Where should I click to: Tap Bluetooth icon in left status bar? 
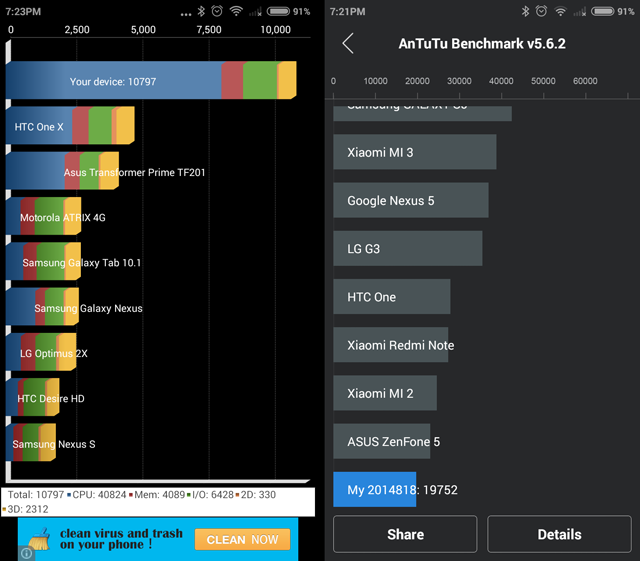(x=201, y=11)
